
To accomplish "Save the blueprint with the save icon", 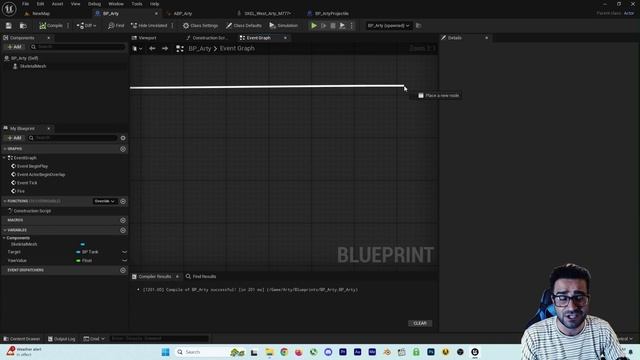I will pyautogui.click(x=9, y=26).
